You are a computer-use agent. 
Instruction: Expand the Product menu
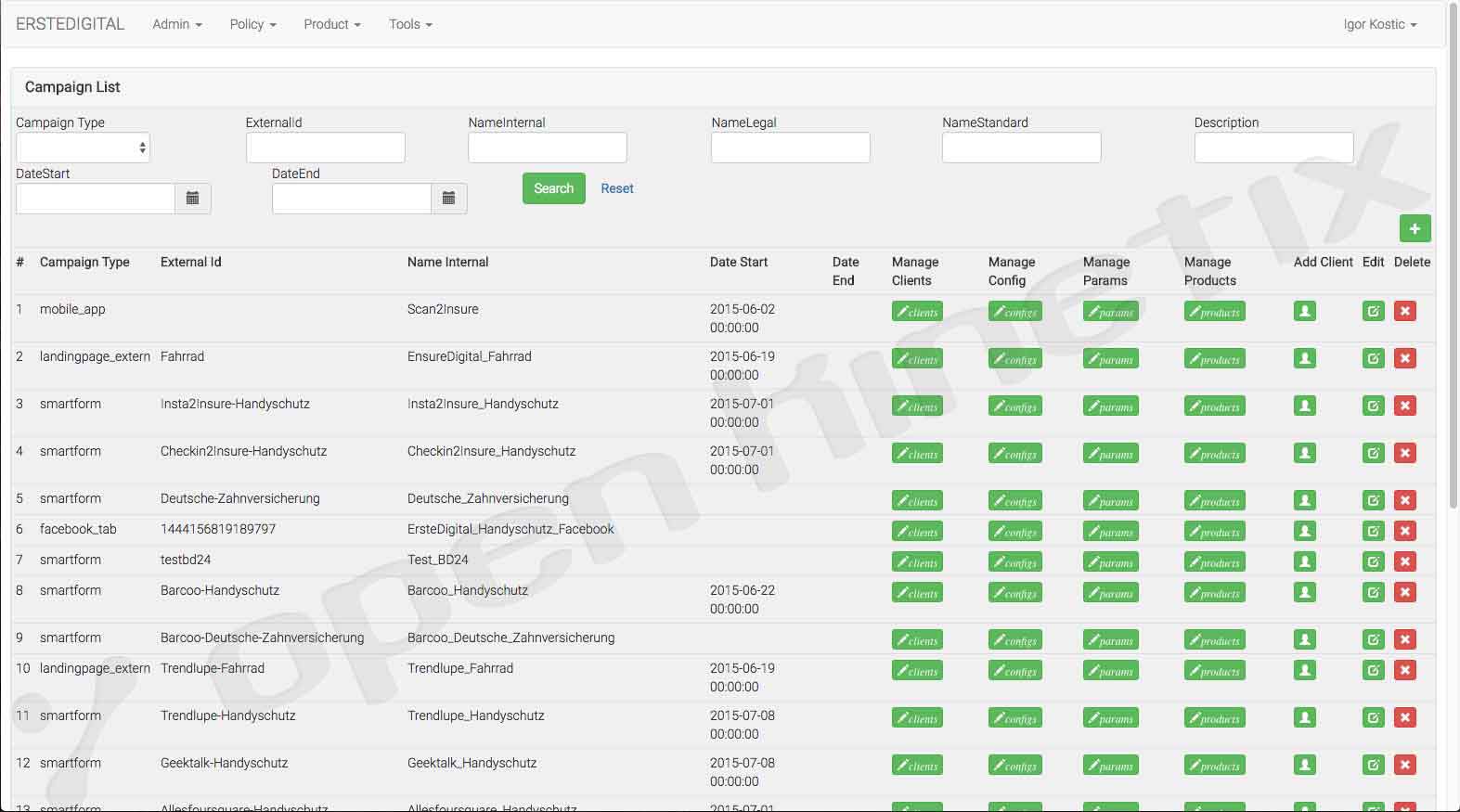(x=332, y=24)
